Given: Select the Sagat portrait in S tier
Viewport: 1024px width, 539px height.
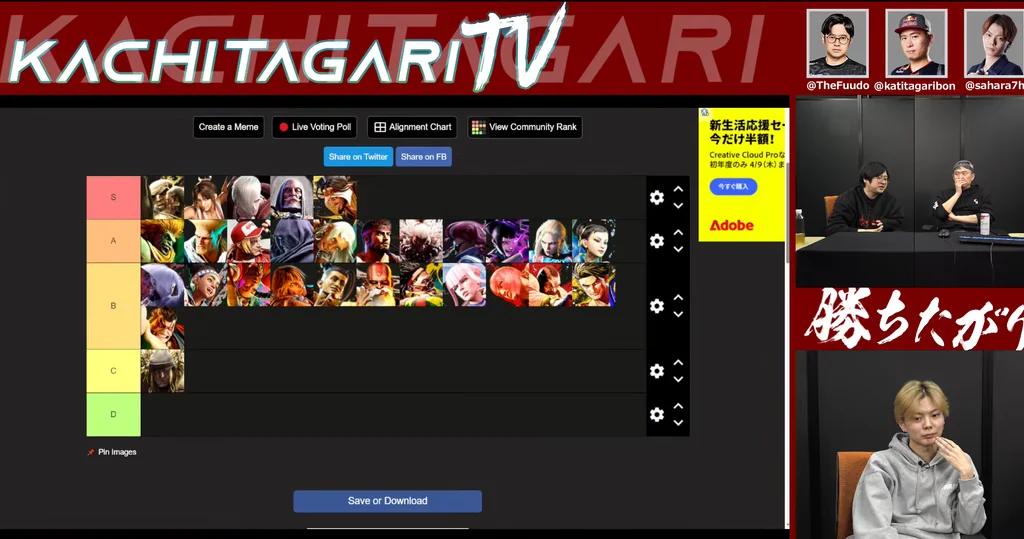Looking at the screenshot, I should click(x=163, y=197).
